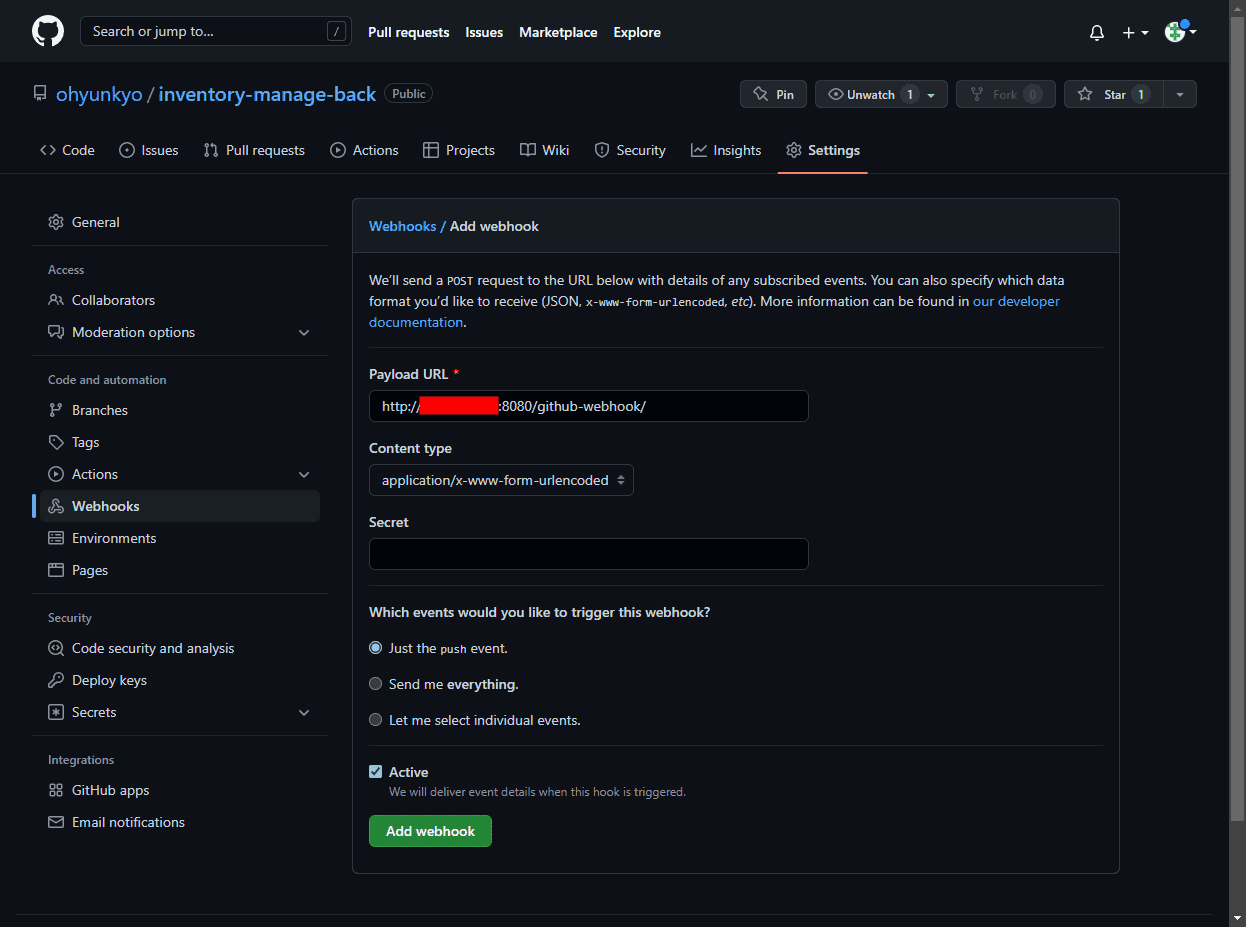Image resolution: width=1246 pixels, height=927 pixels.
Task: Click the search or jump to box
Action: click(216, 31)
